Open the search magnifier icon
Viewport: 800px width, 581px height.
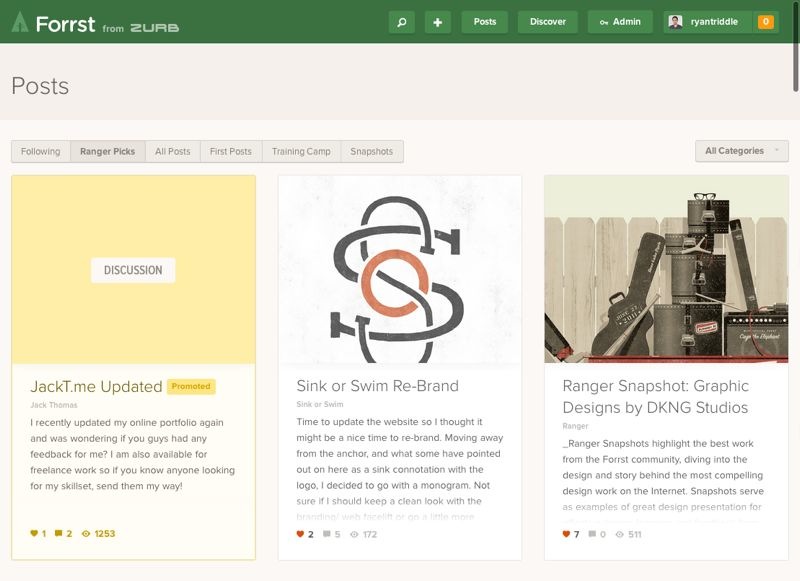coord(402,22)
